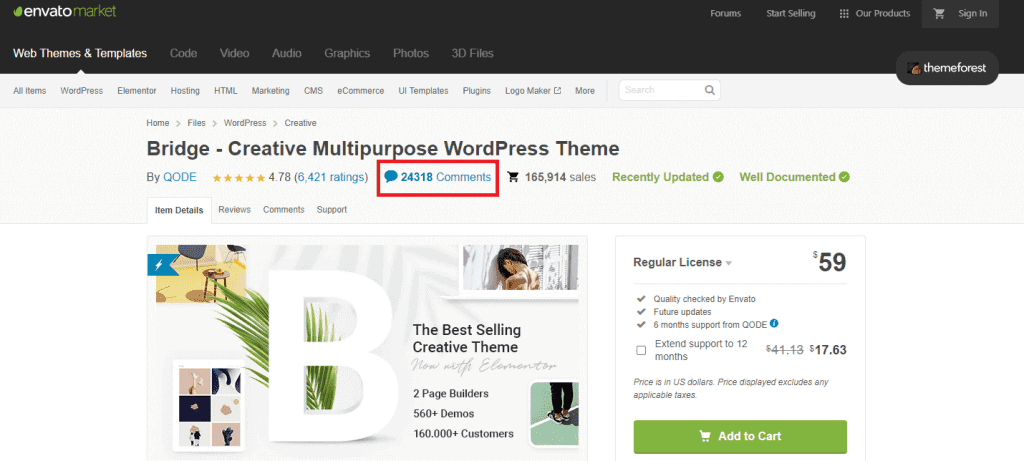This screenshot has width=1024, height=461.
Task: Click the speech bubble comments icon
Action: tap(391, 177)
